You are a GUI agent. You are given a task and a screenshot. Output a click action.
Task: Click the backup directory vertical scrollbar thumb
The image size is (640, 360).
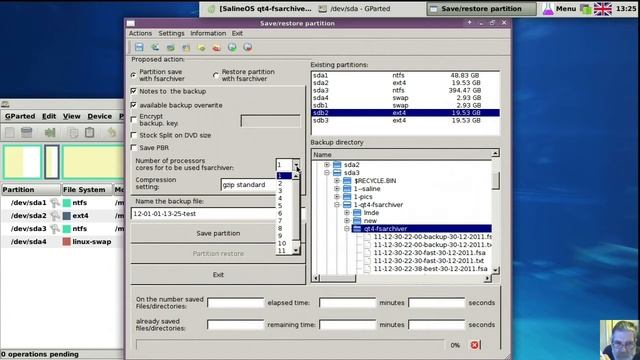point(496,181)
